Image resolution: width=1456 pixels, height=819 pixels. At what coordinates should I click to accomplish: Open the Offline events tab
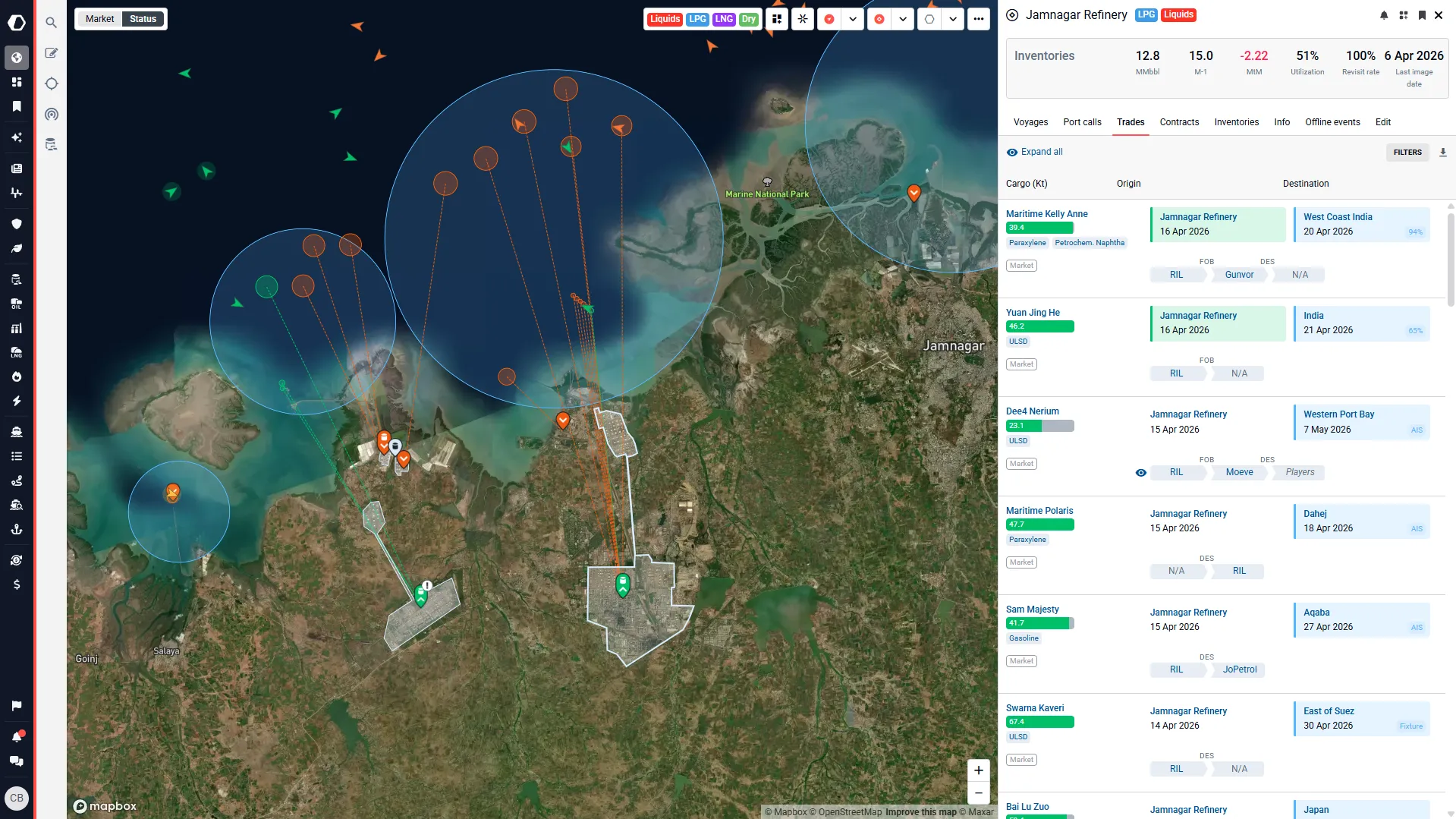1332,122
